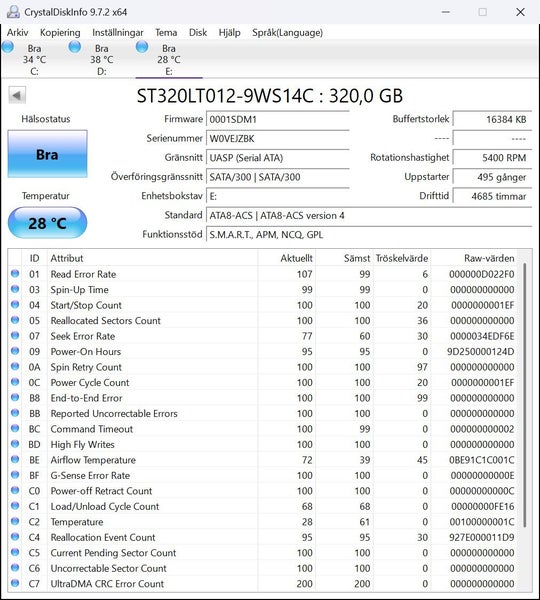Image resolution: width=540 pixels, height=600 pixels.
Task: Click status dot of Seek Error Rate row
Action: pyautogui.click(x=15, y=336)
